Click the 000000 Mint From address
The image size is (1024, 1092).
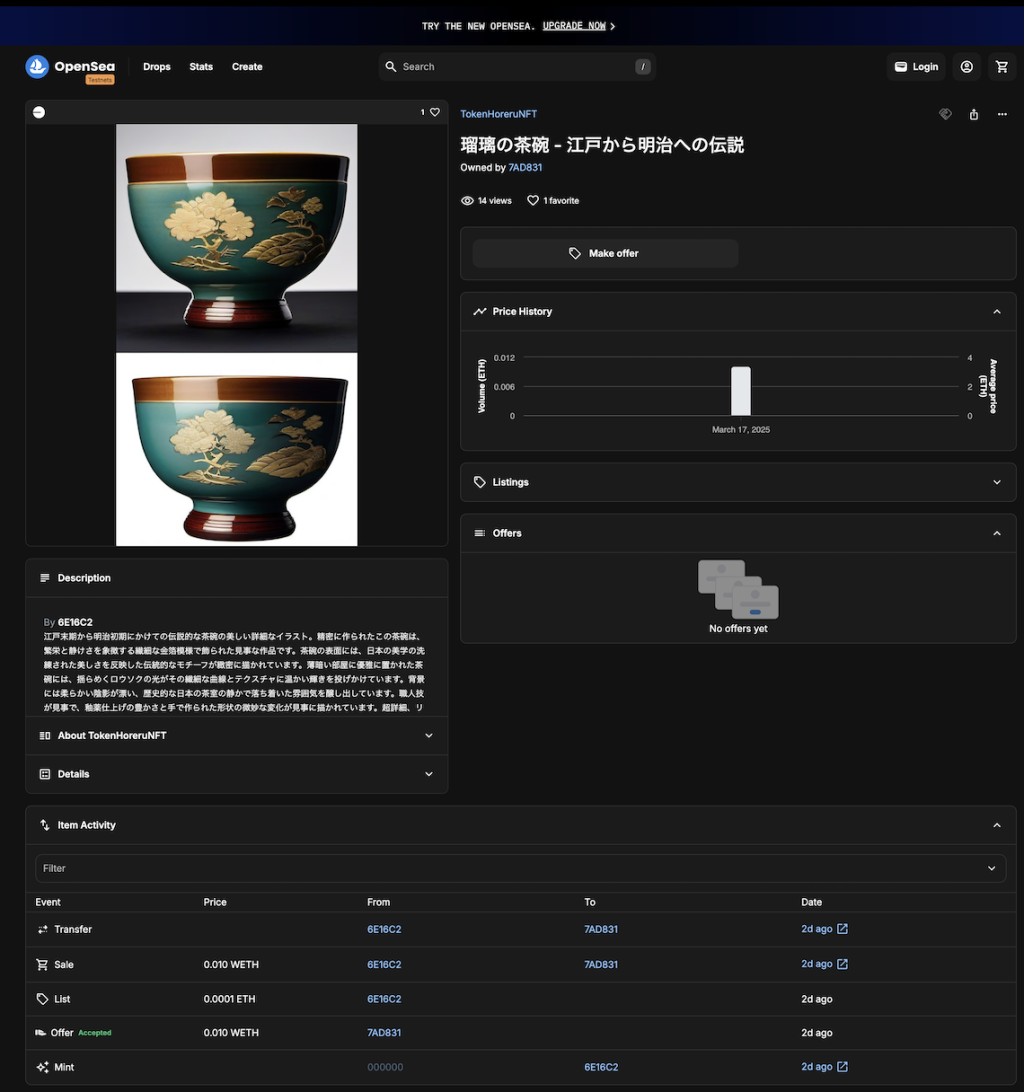[x=385, y=1067]
